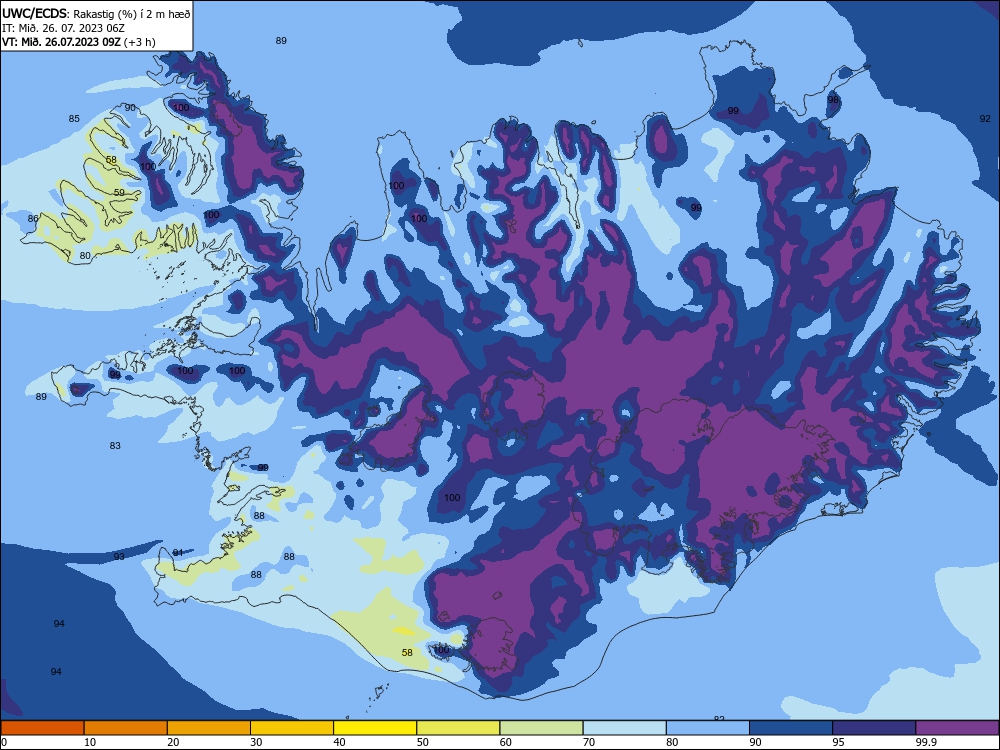Click the '30' tick label on the color scale
This screenshot has width=1000, height=750.
(256, 742)
